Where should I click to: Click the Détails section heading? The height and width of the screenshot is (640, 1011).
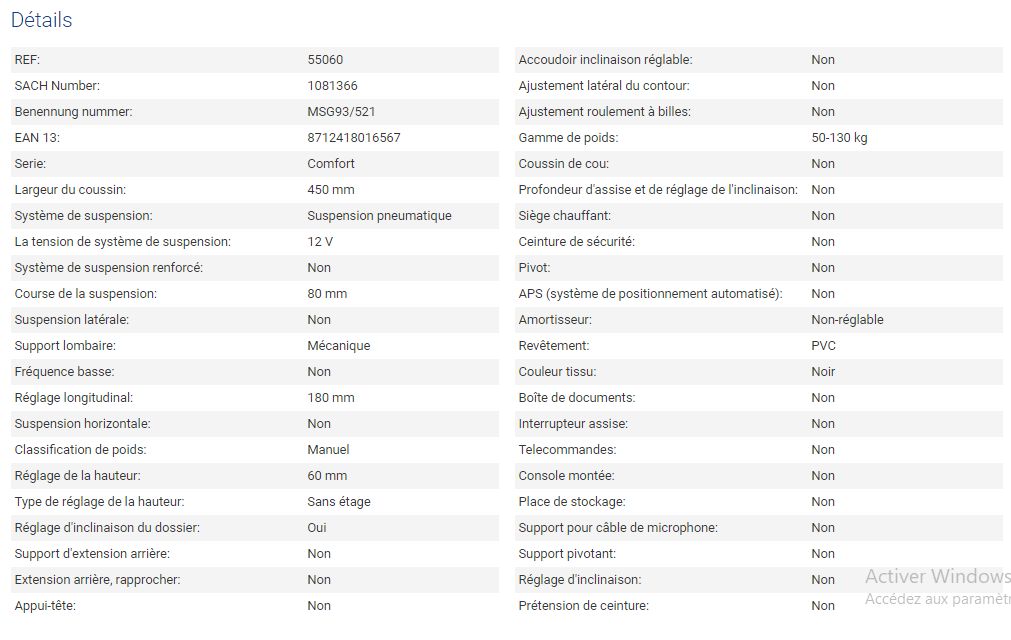41,20
